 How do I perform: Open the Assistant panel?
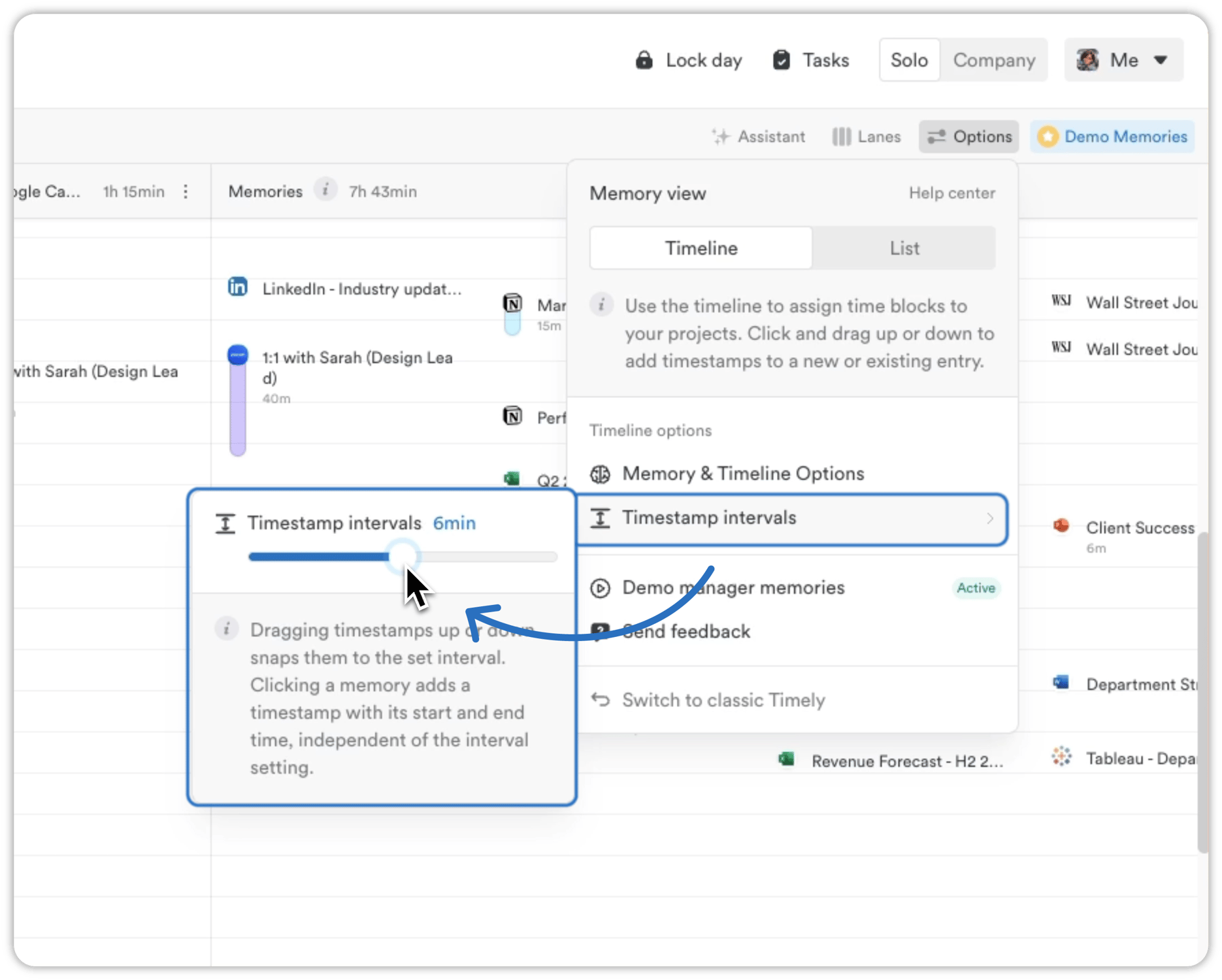click(x=759, y=137)
